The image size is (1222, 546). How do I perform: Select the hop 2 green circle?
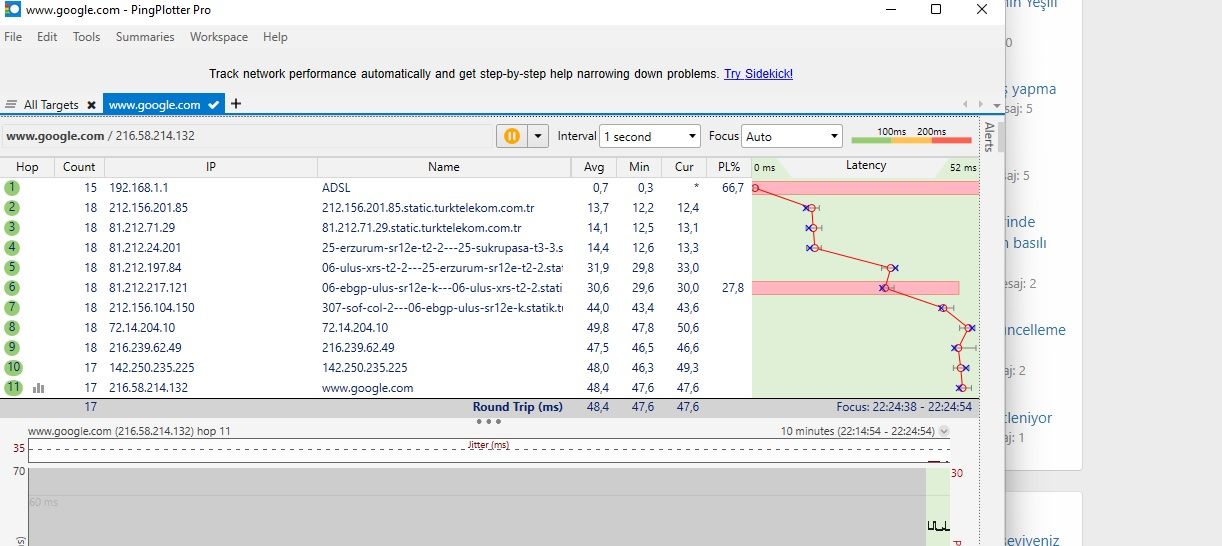click(12, 208)
